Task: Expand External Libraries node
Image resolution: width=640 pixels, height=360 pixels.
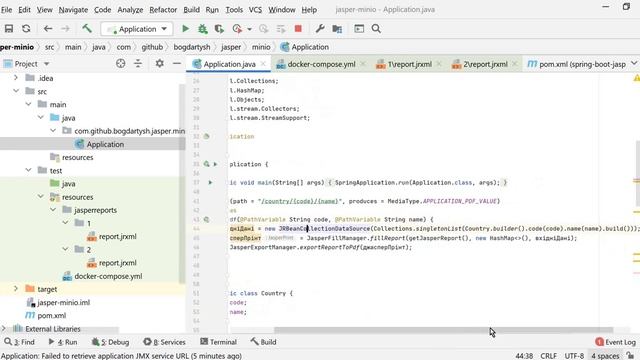Action: coord(4,328)
